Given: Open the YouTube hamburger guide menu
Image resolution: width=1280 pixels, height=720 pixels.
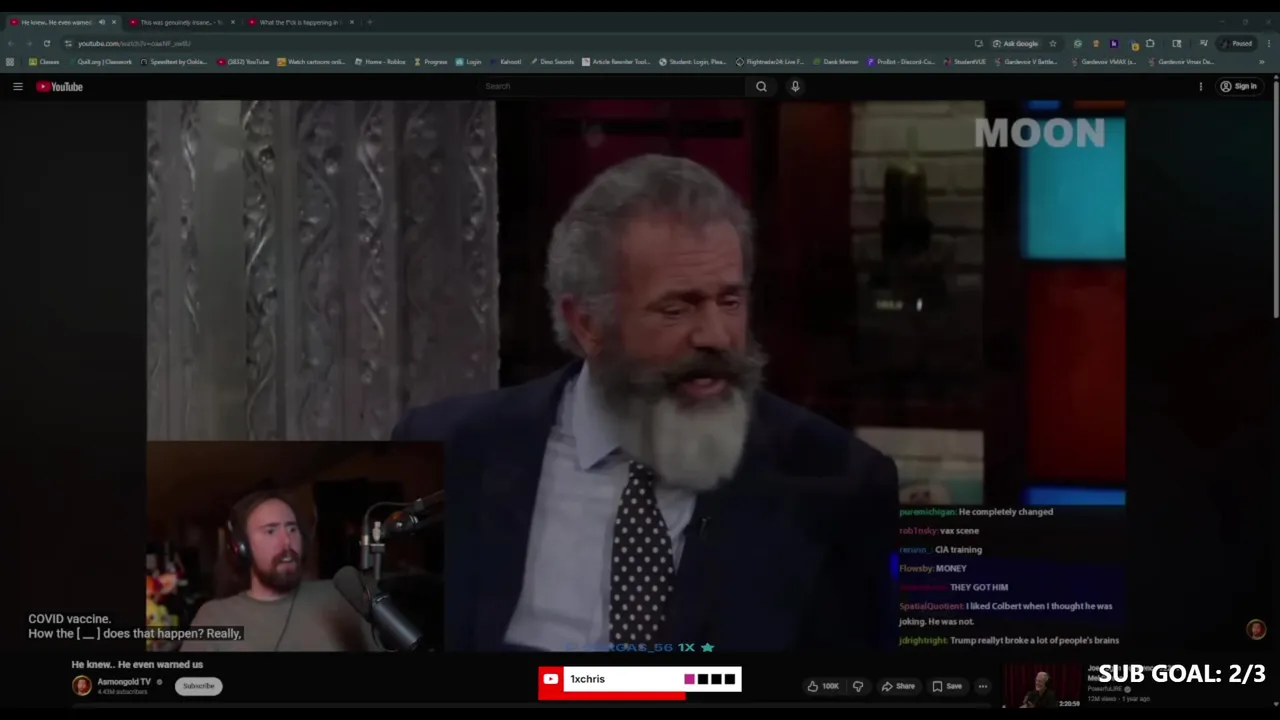Looking at the screenshot, I should tap(18, 87).
